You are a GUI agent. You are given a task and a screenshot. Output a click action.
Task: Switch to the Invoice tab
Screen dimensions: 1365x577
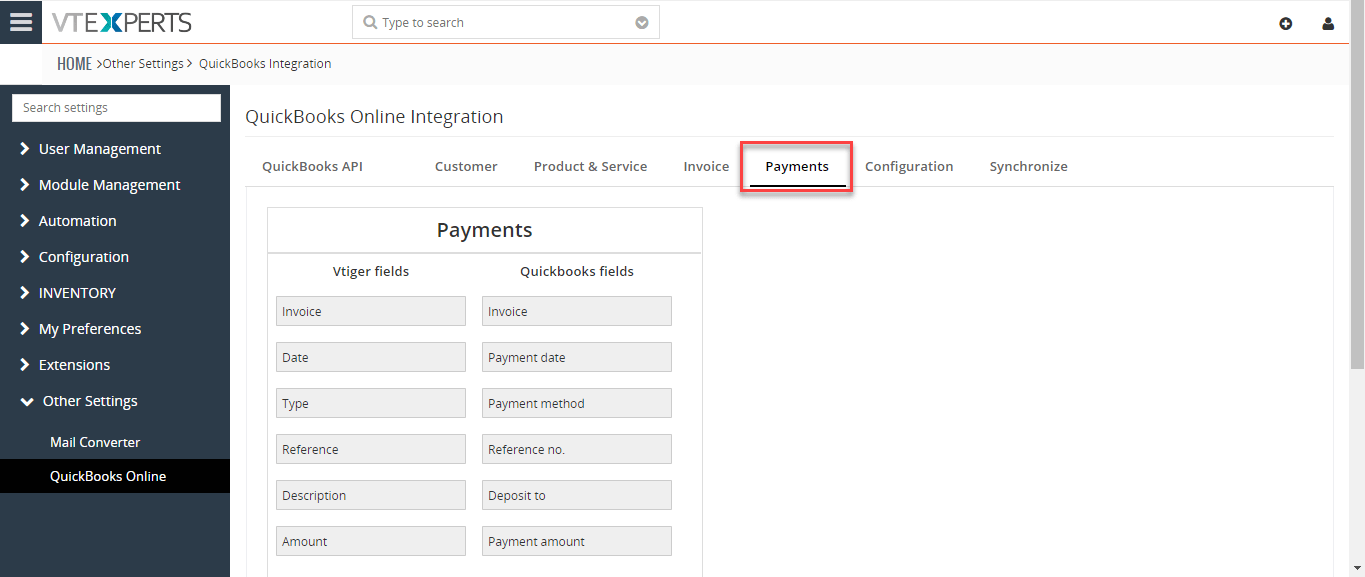coord(706,166)
